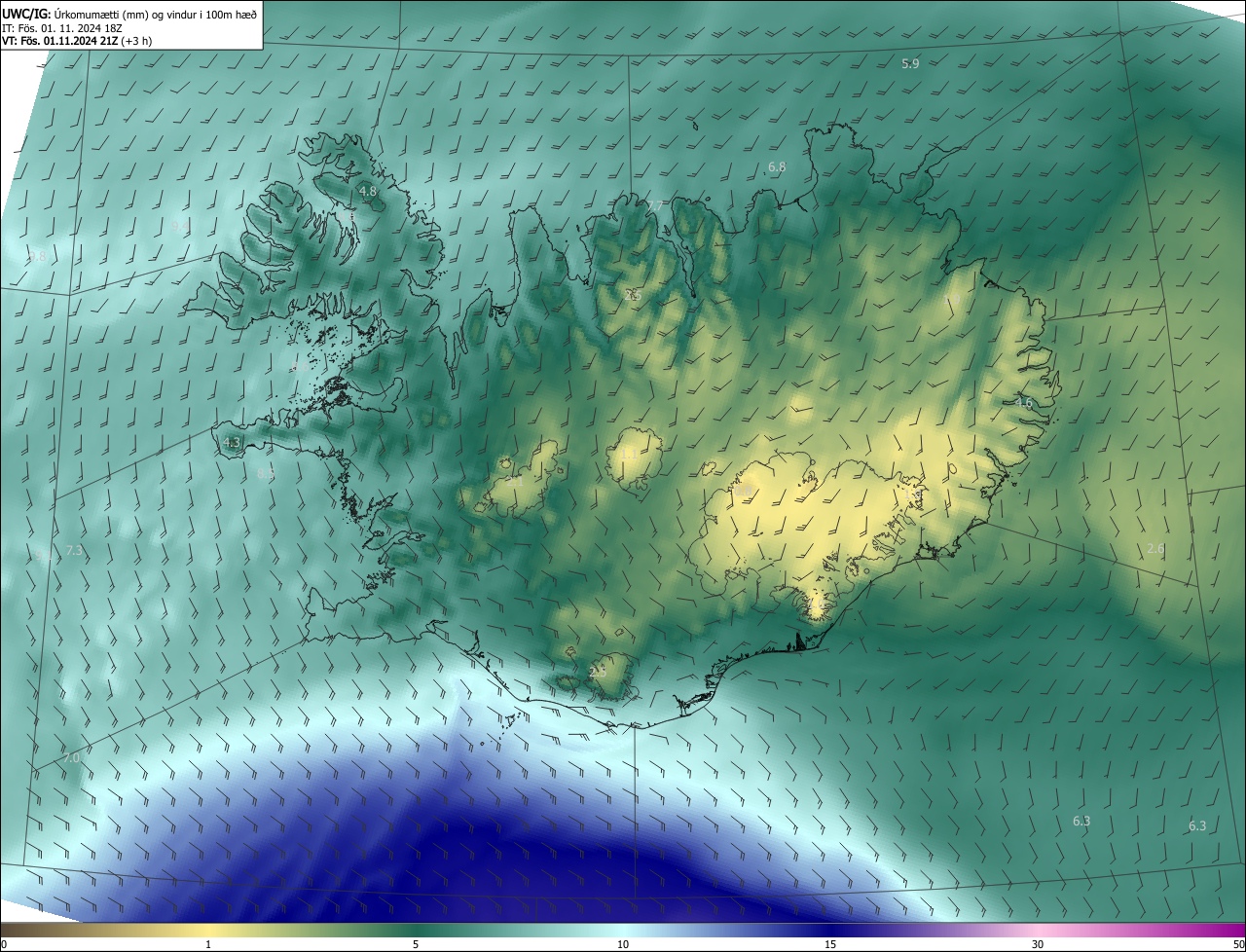
Task: Click the 30 tick on the color scale
Action: pyautogui.click(x=1038, y=944)
